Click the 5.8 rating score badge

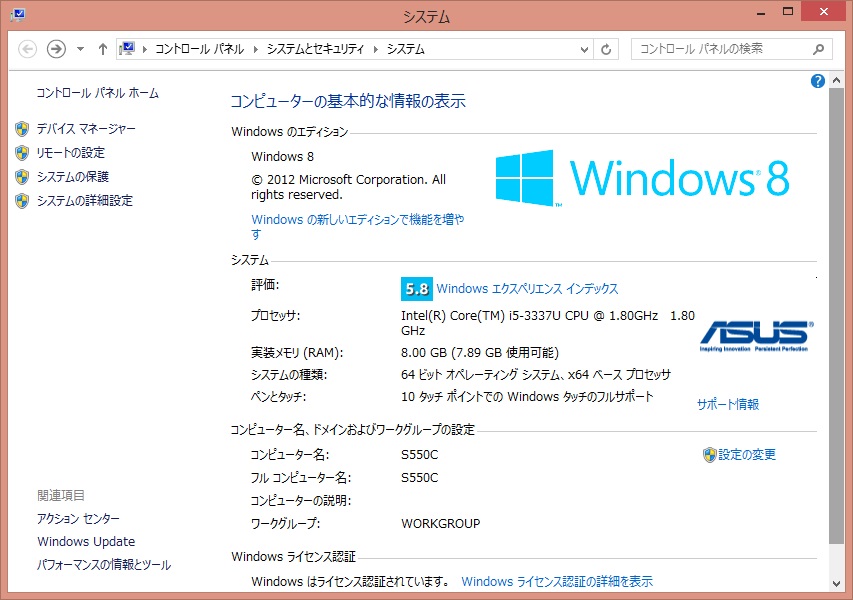(x=417, y=289)
